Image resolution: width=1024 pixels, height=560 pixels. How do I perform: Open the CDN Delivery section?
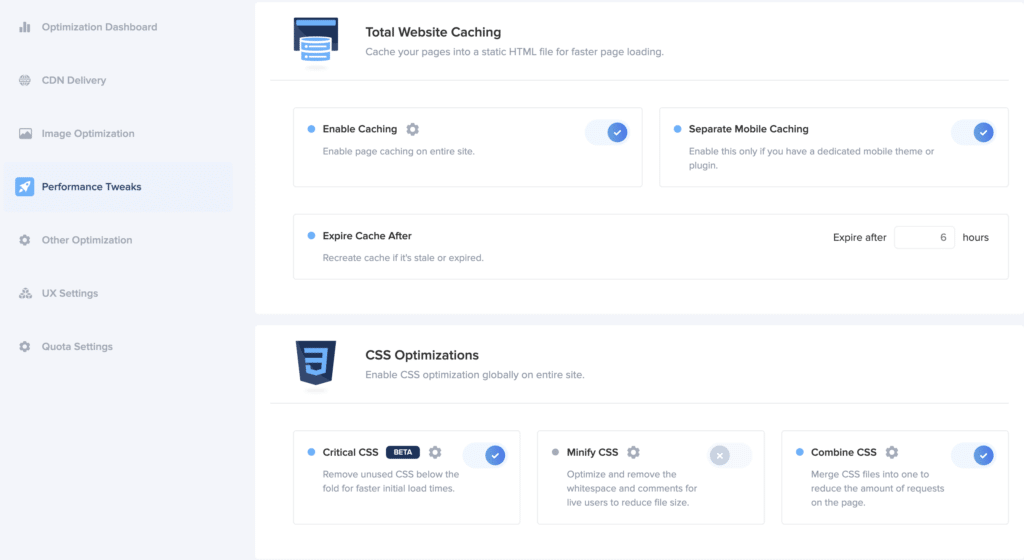click(74, 80)
